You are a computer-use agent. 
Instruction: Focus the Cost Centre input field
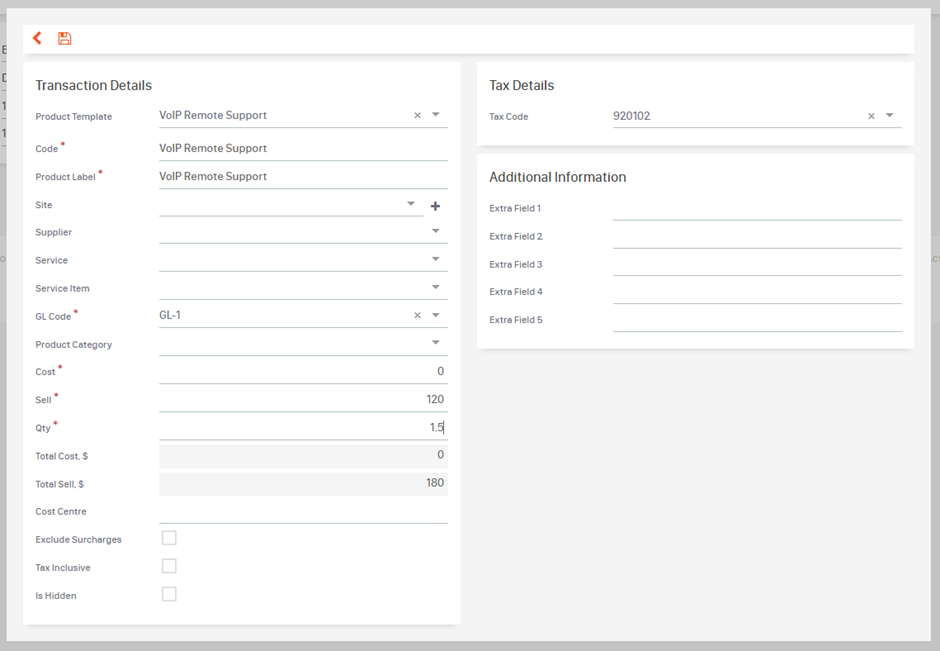303,511
